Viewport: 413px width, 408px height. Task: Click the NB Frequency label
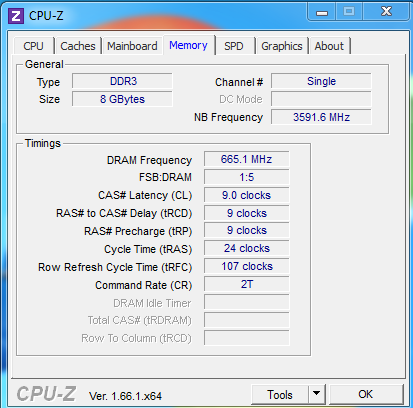[x=229, y=117]
